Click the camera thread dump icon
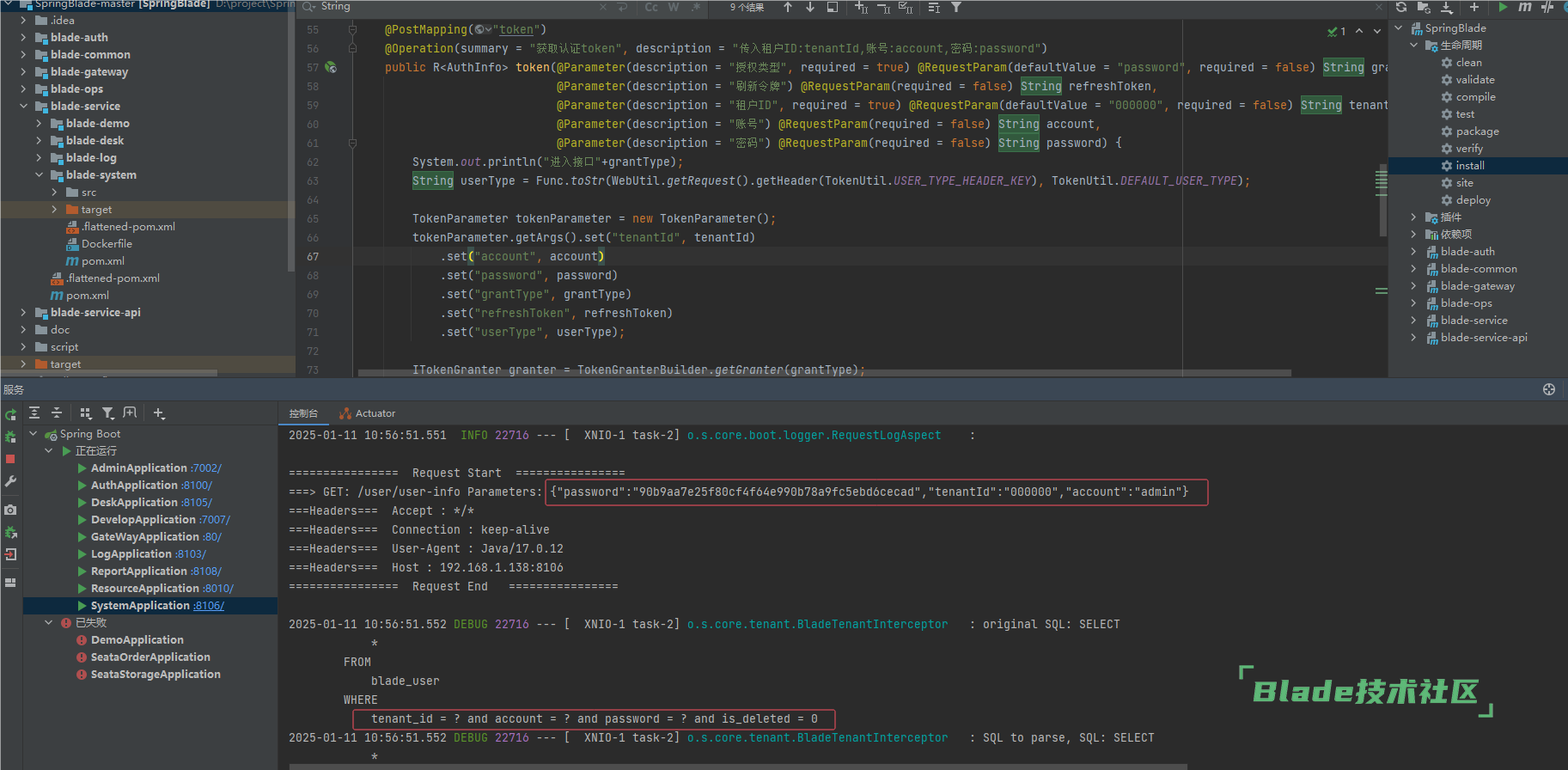This screenshot has height=770, width=1568. point(10,510)
